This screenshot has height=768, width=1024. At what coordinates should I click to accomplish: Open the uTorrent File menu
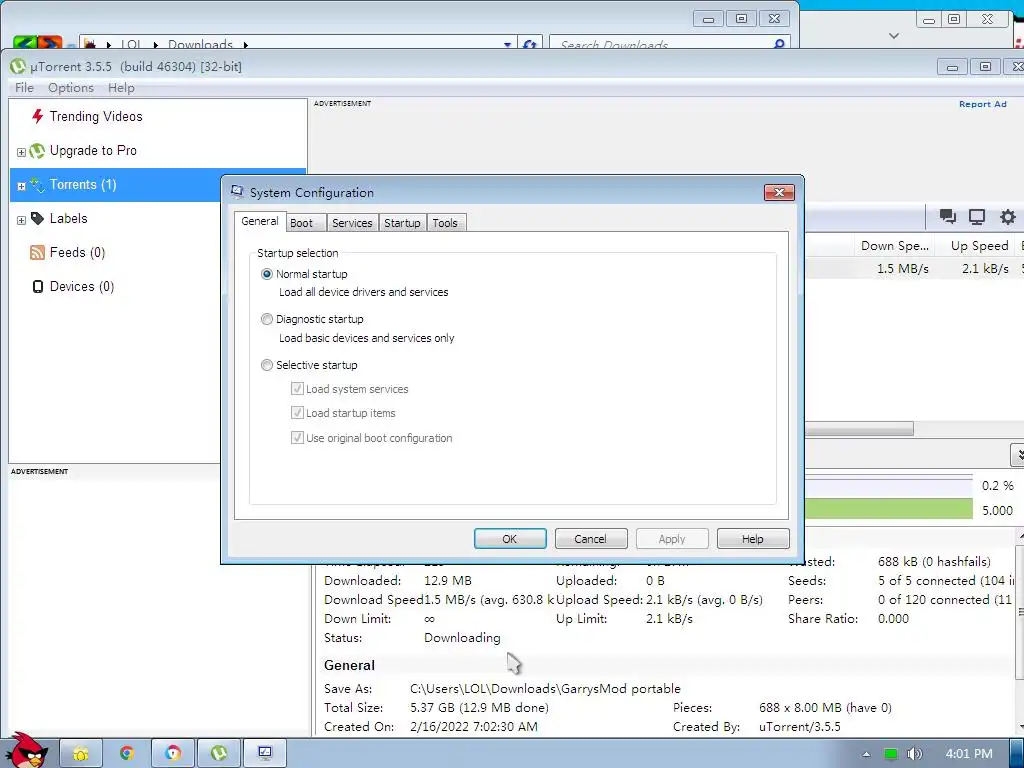tap(24, 88)
